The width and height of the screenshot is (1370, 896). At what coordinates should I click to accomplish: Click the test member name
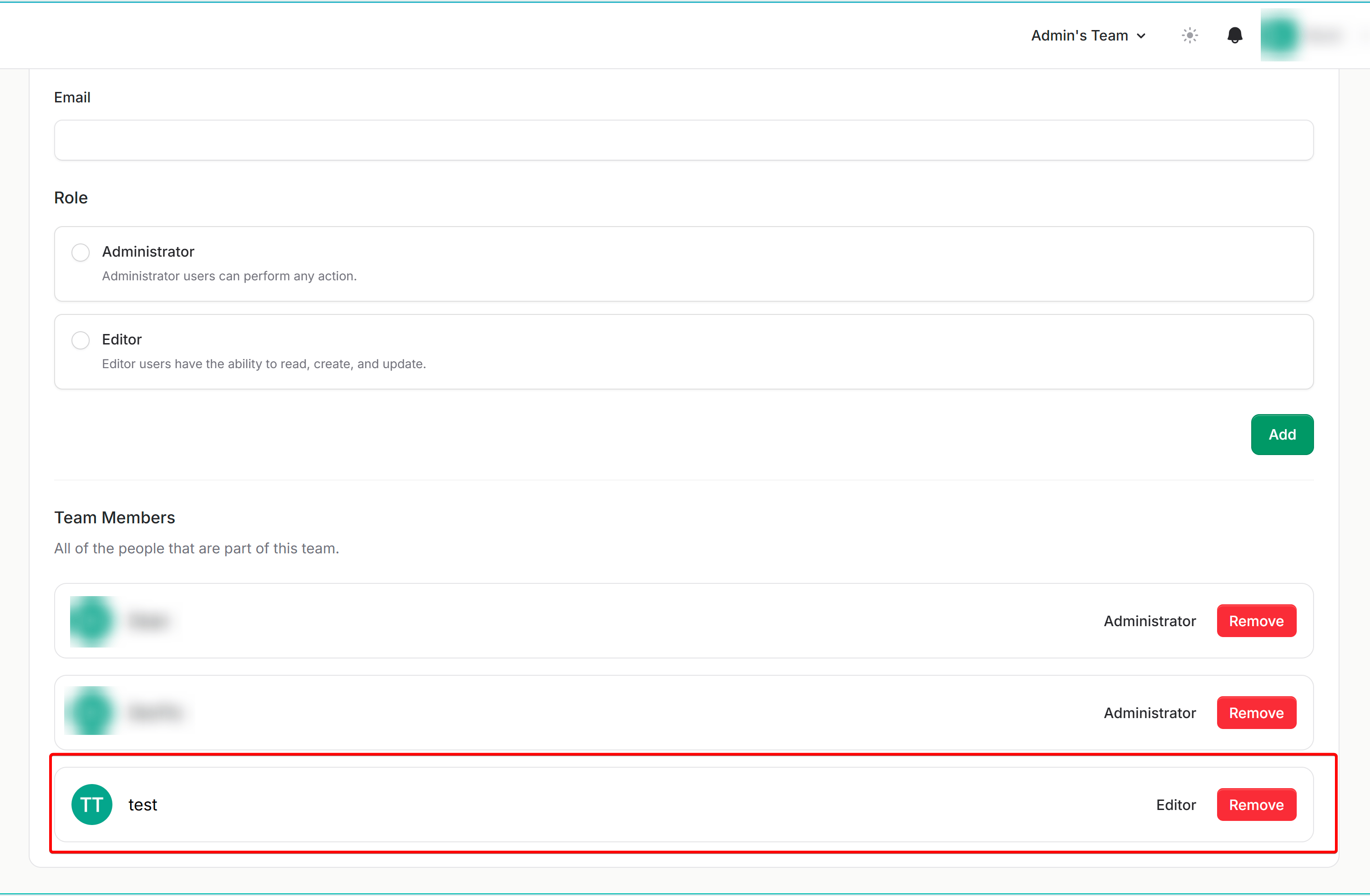(143, 805)
